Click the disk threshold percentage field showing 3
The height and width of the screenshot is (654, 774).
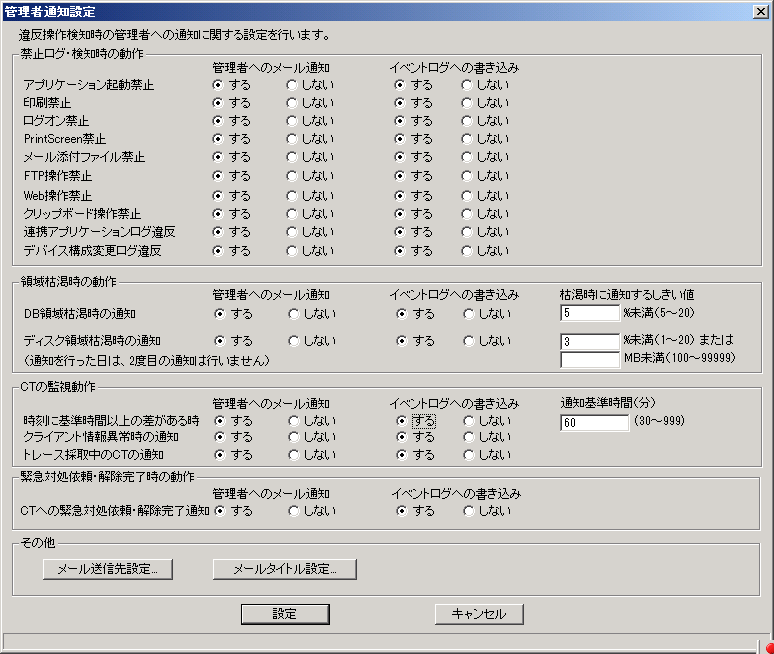[x=590, y=341]
